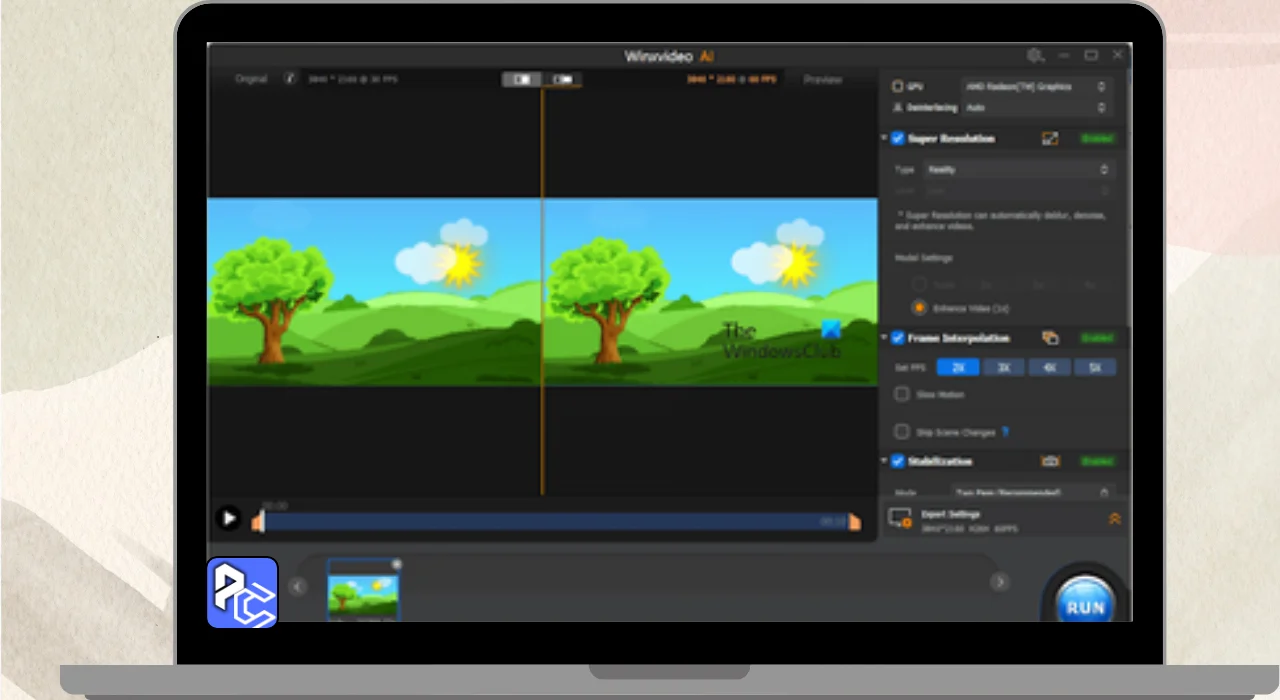Expand Export Settings with double chevron
1280x700 pixels.
(1114, 519)
